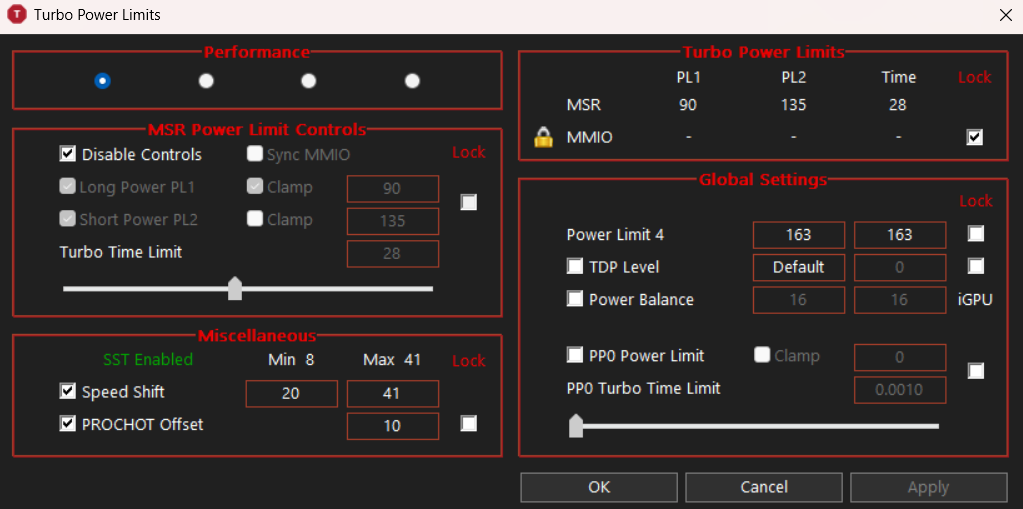
Task: Click the MSR PL1 value 90 in table
Action: [x=688, y=105]
